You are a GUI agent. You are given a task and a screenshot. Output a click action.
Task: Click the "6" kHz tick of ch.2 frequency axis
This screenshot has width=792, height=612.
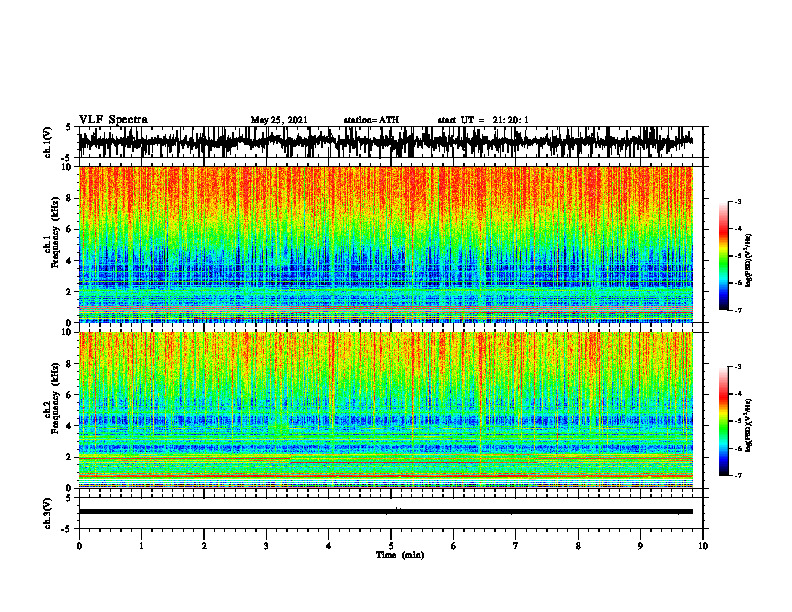click(69, 395)
